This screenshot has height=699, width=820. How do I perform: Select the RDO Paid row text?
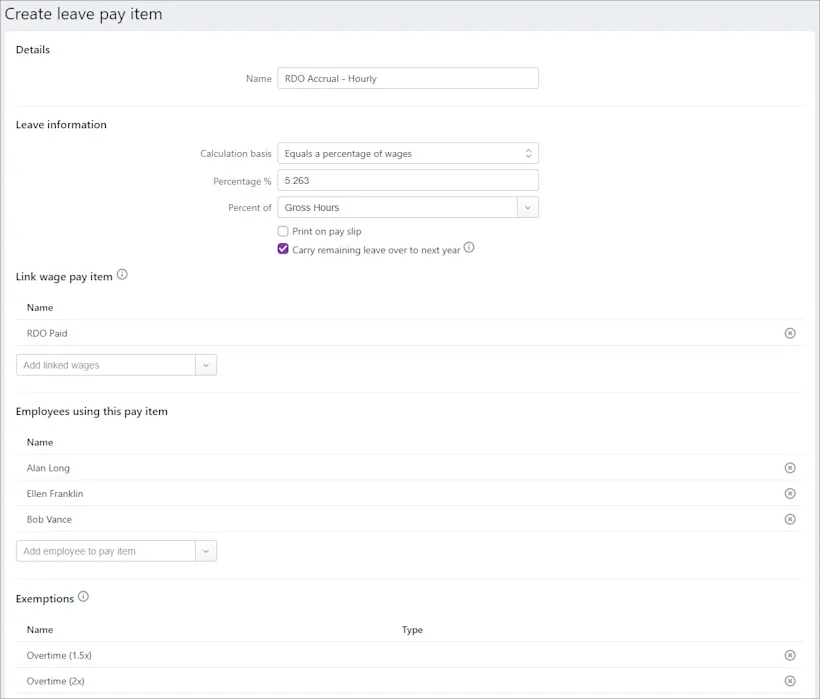click(x=47, y=333)
